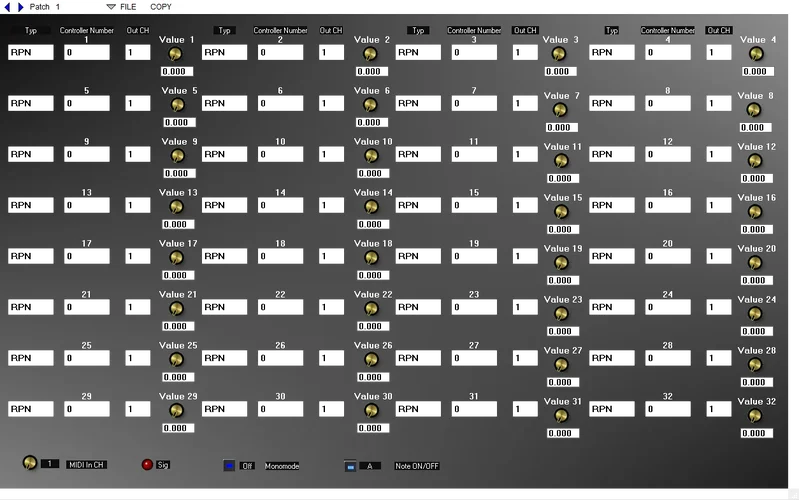The width and height of the screenshot is (799, 500).
Task: Toggle the Monomode Off switch
Action: pos(229,466)
